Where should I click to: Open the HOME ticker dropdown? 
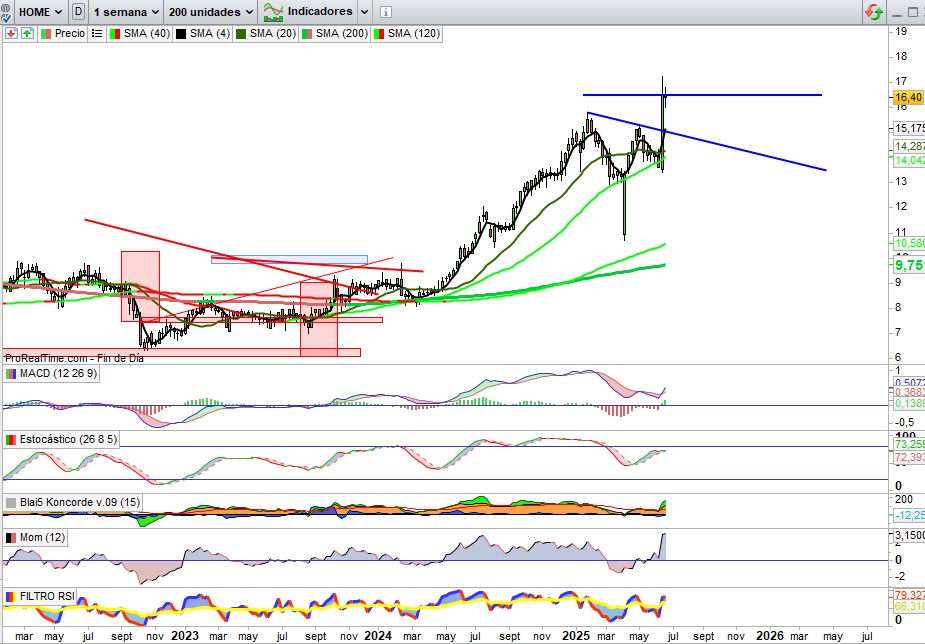[41, 12]
